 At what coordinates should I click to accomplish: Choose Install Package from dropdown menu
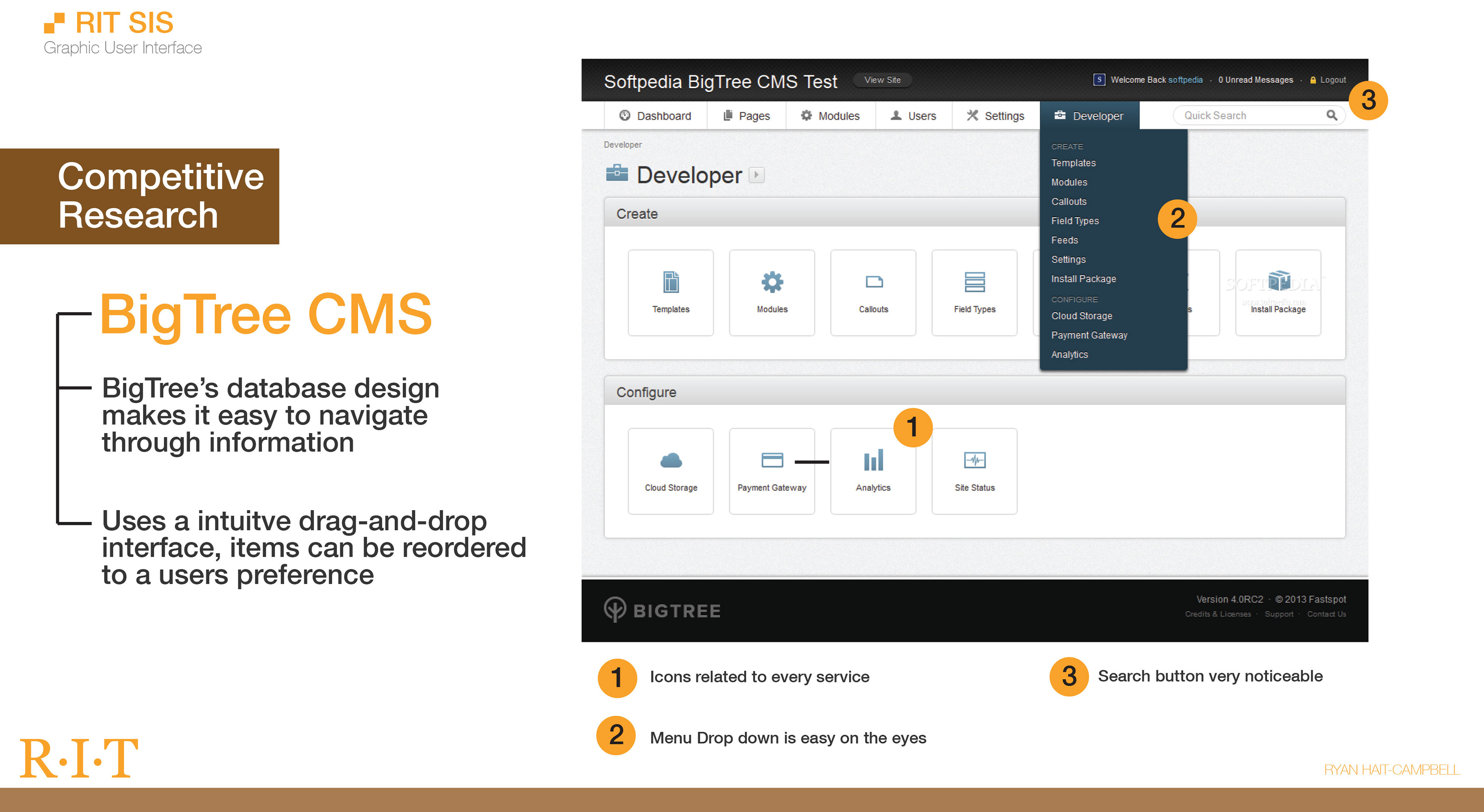point(1083,279)
